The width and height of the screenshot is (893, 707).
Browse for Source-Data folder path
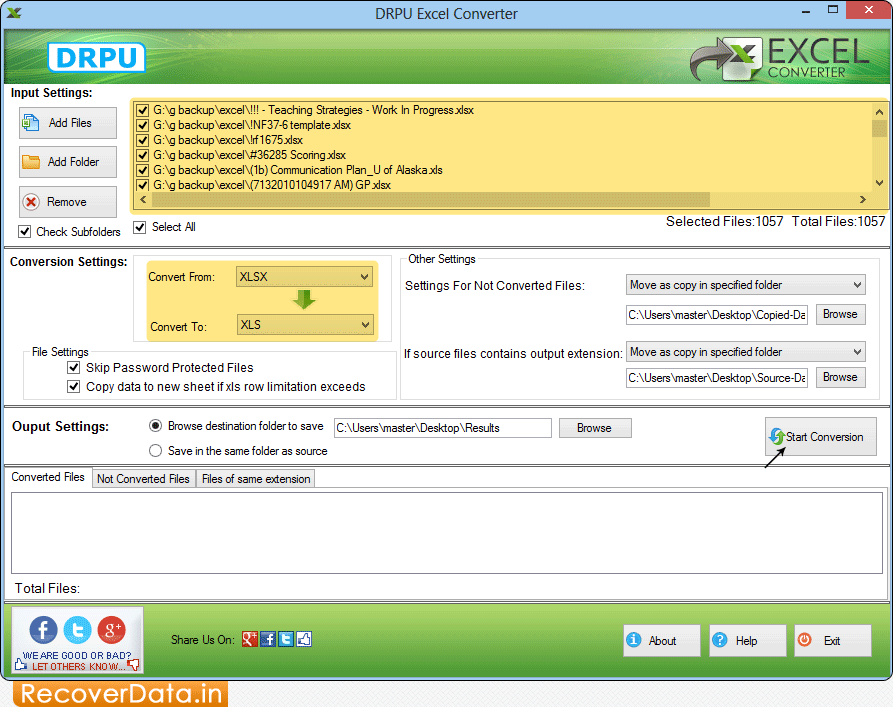[x=841, y=377]
